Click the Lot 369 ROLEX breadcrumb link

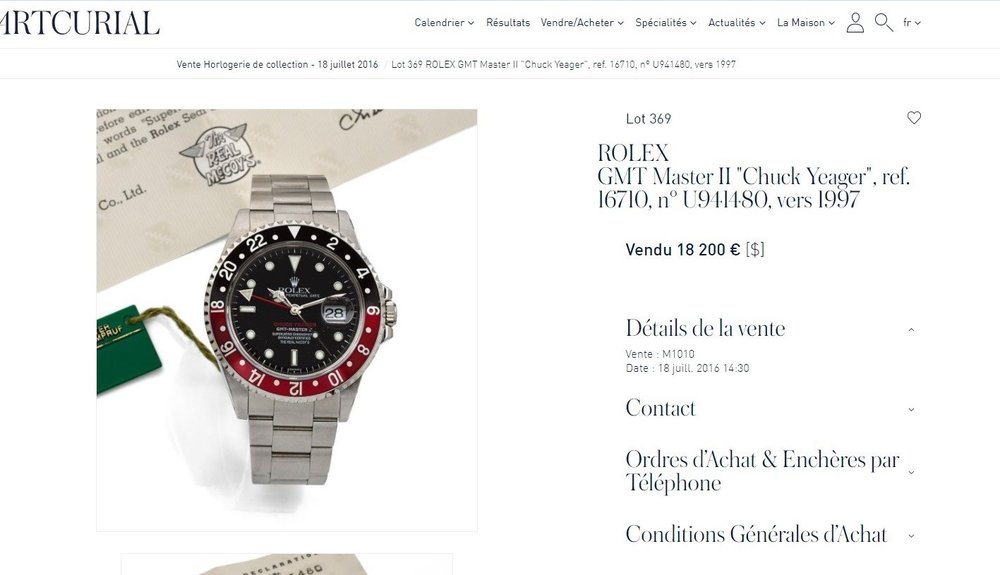563,64
